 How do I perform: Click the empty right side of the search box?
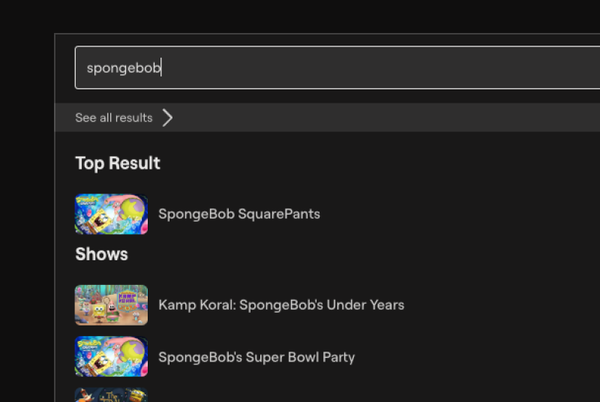pos(480,68)
